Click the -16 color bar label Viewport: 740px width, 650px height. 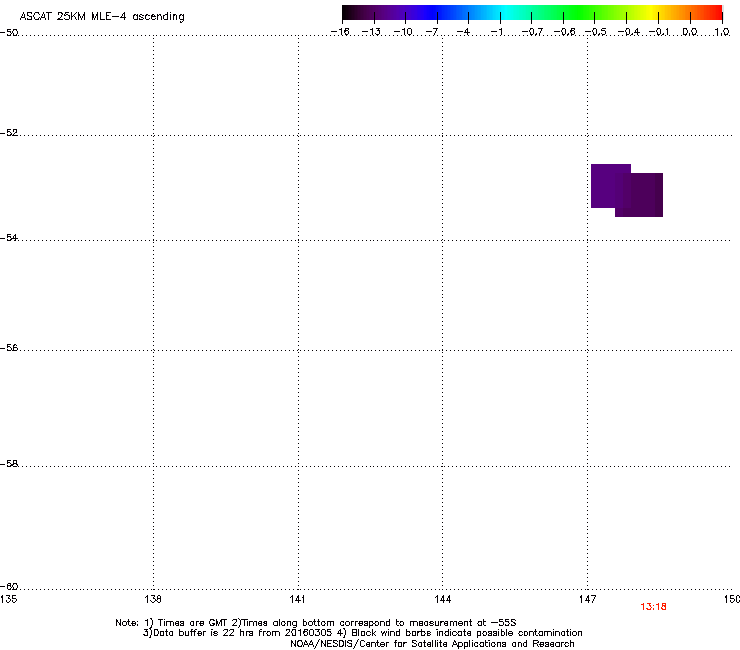pyautogui.click(x=340, y=32)
